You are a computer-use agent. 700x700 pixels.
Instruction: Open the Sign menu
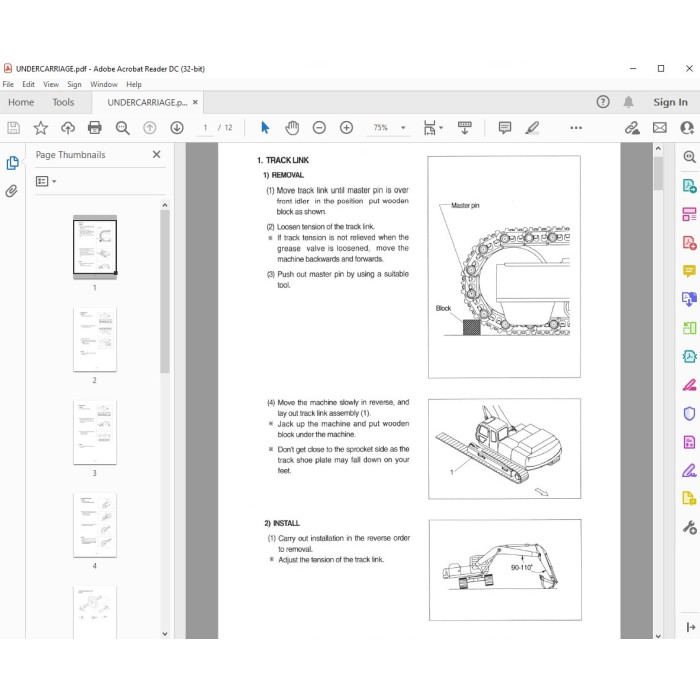(x=74, y=84)
